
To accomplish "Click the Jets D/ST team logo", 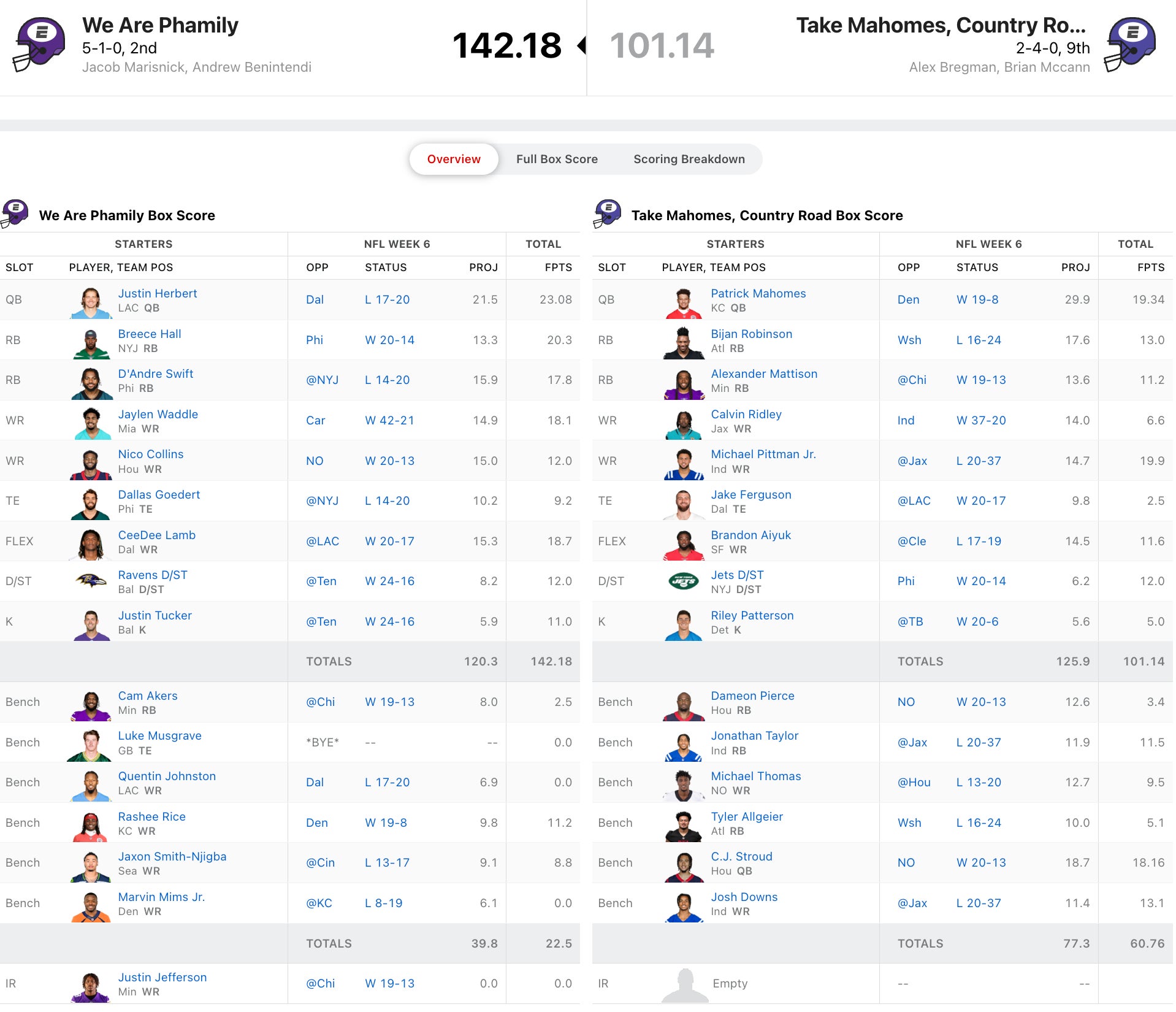I will (683, 581).
